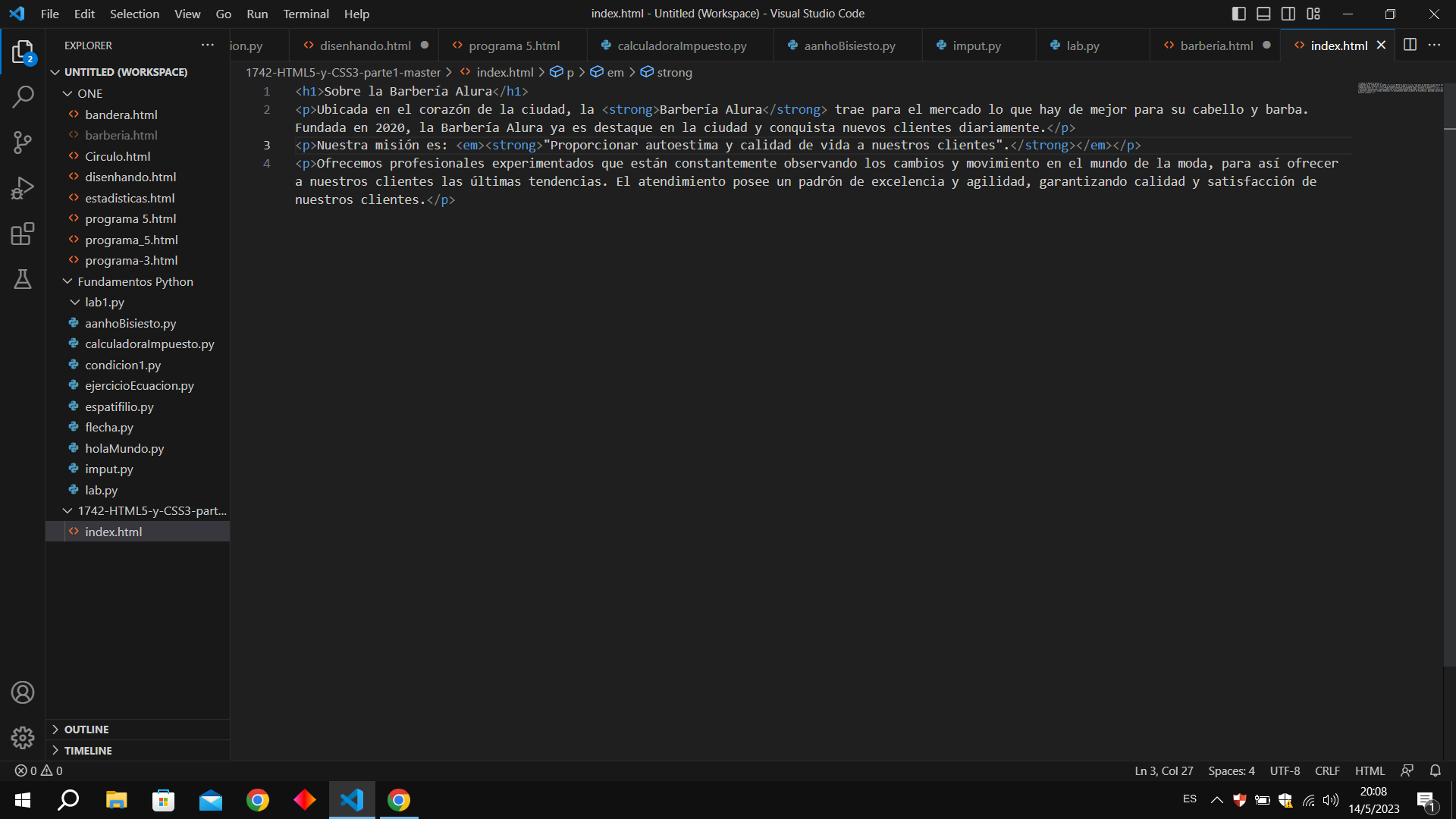Switch to barberia.html tab

(x=1216, y=45)
